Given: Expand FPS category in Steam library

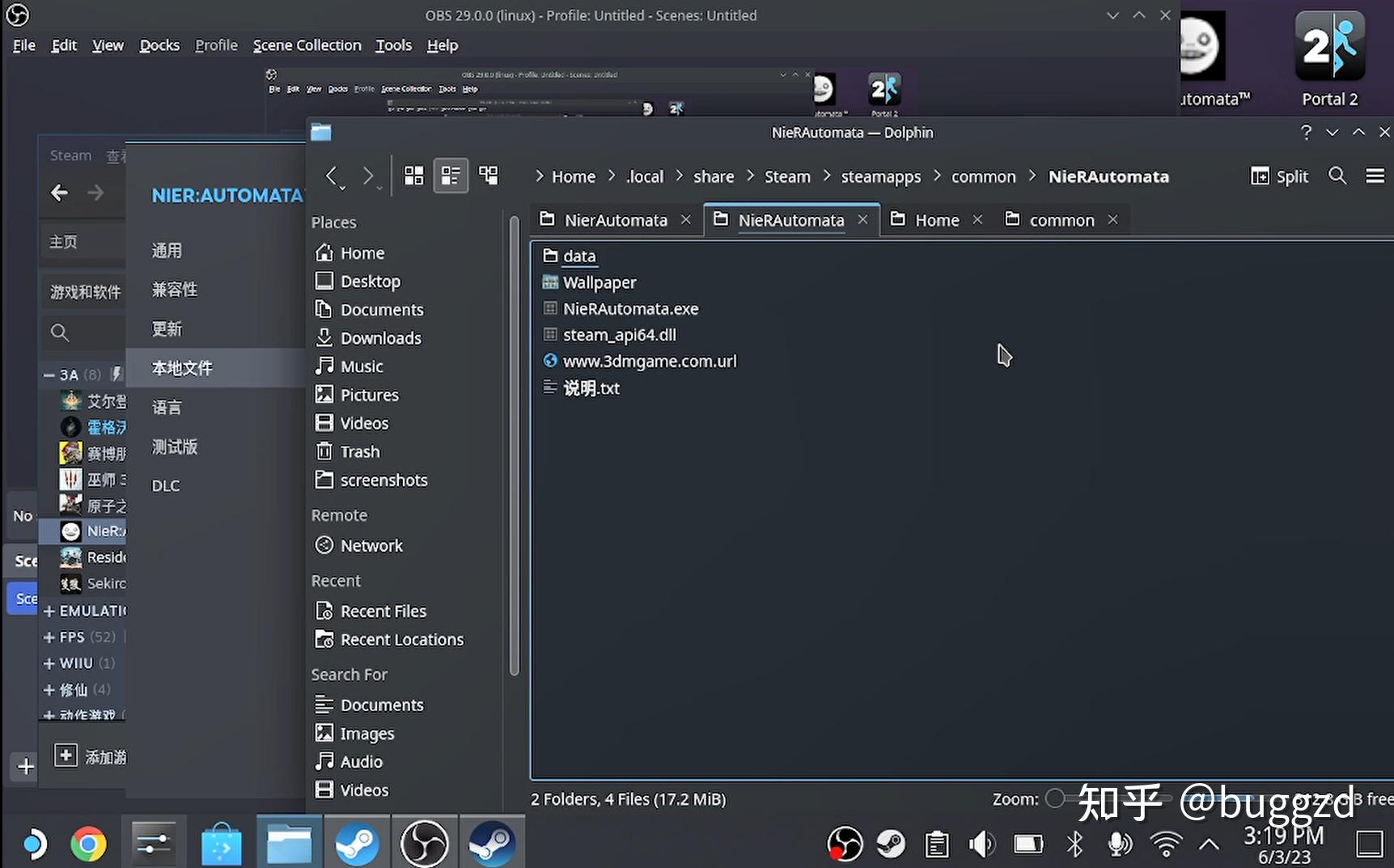Looking at the screenshot, I should point(49,637).
